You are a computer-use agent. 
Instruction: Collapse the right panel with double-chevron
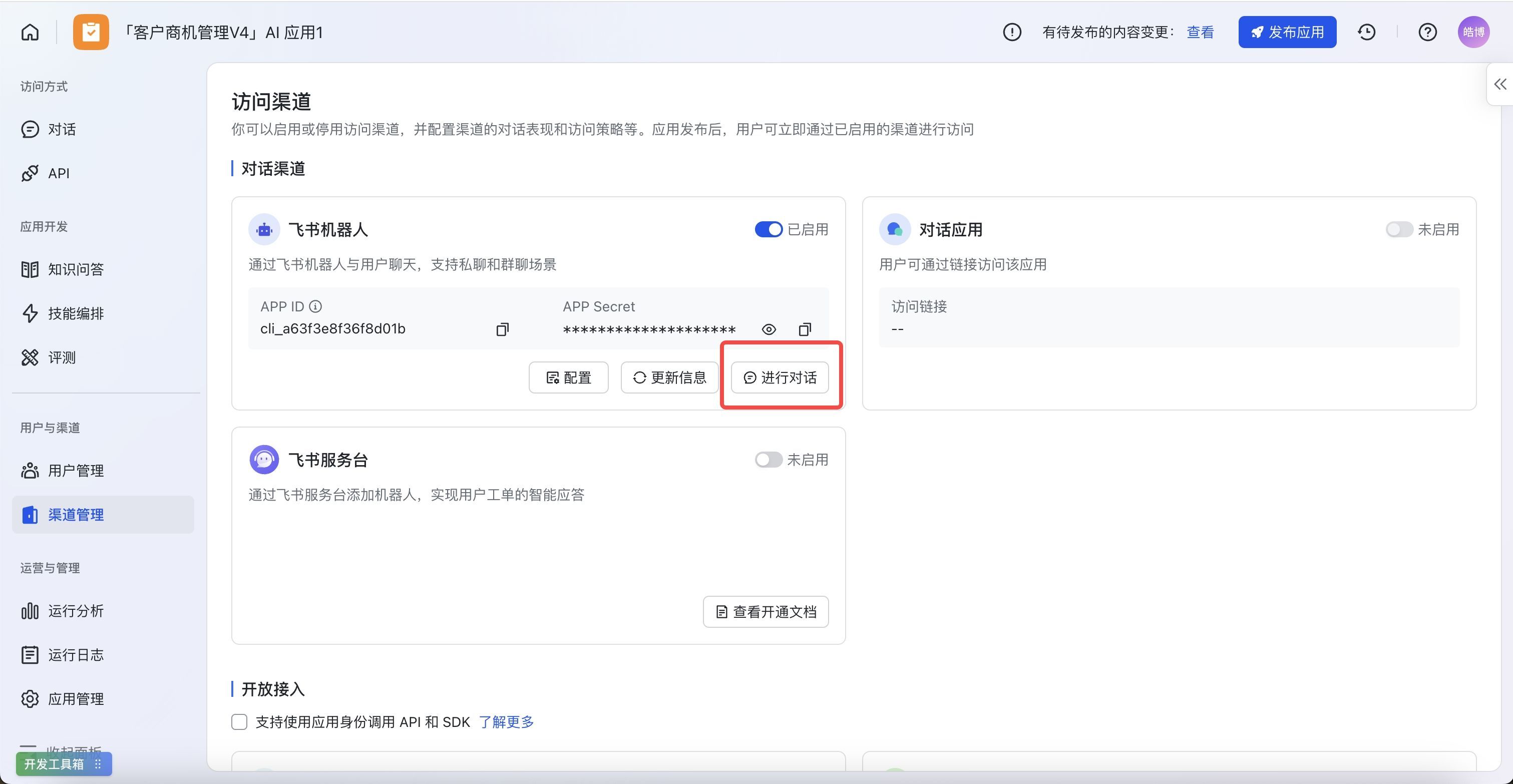(x=1500, y=84)
